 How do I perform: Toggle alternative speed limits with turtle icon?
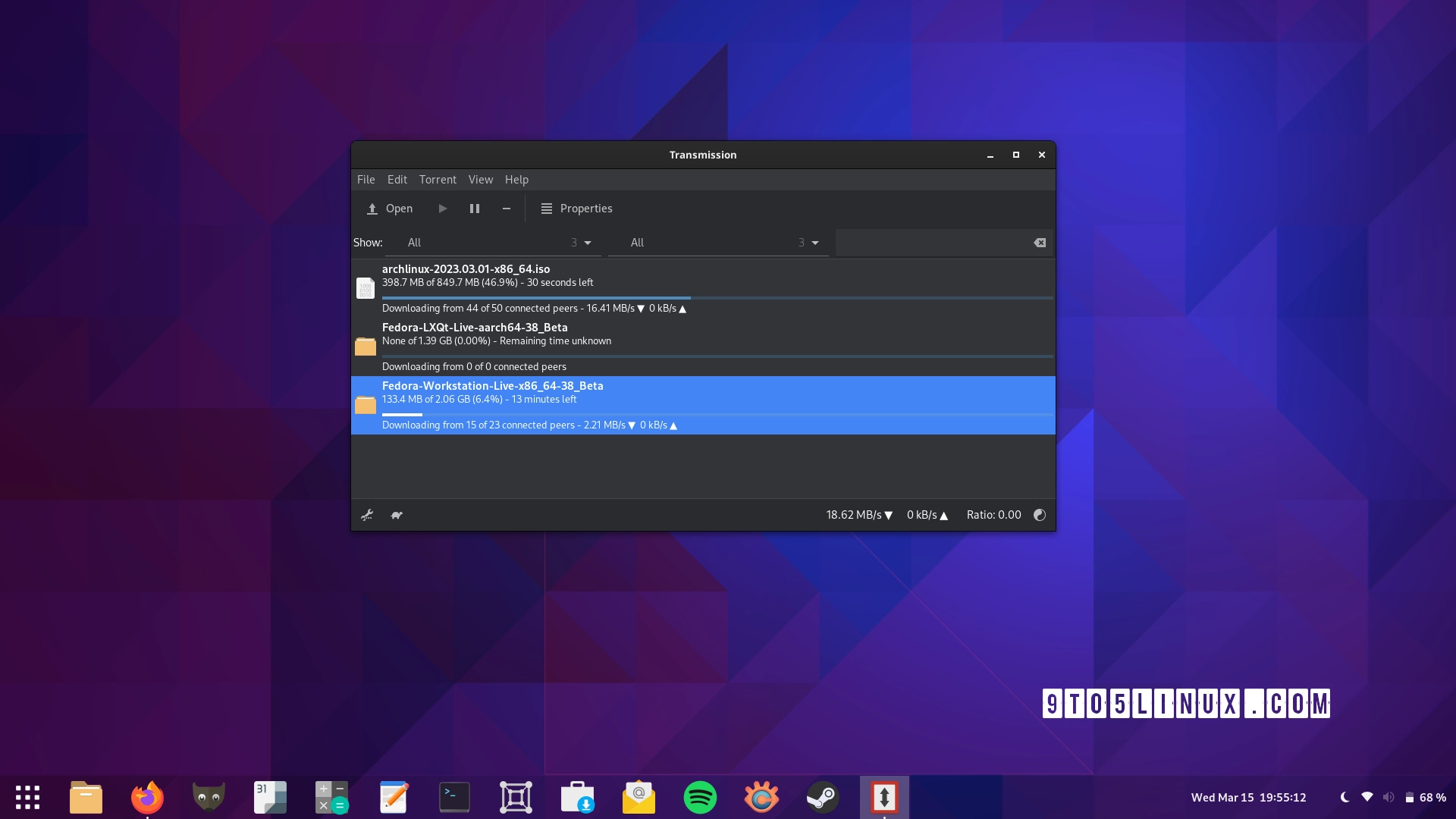396,515
